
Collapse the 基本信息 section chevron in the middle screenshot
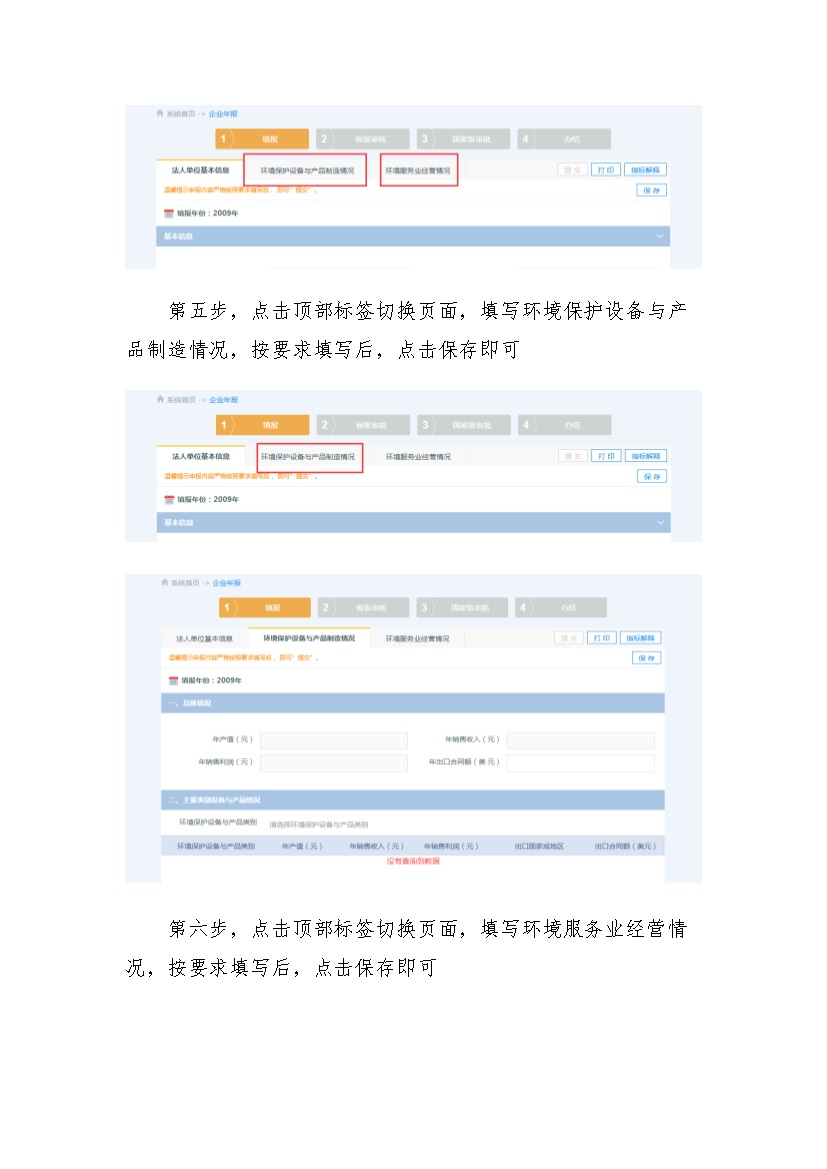pyautogui.click(x=659, y=523)
